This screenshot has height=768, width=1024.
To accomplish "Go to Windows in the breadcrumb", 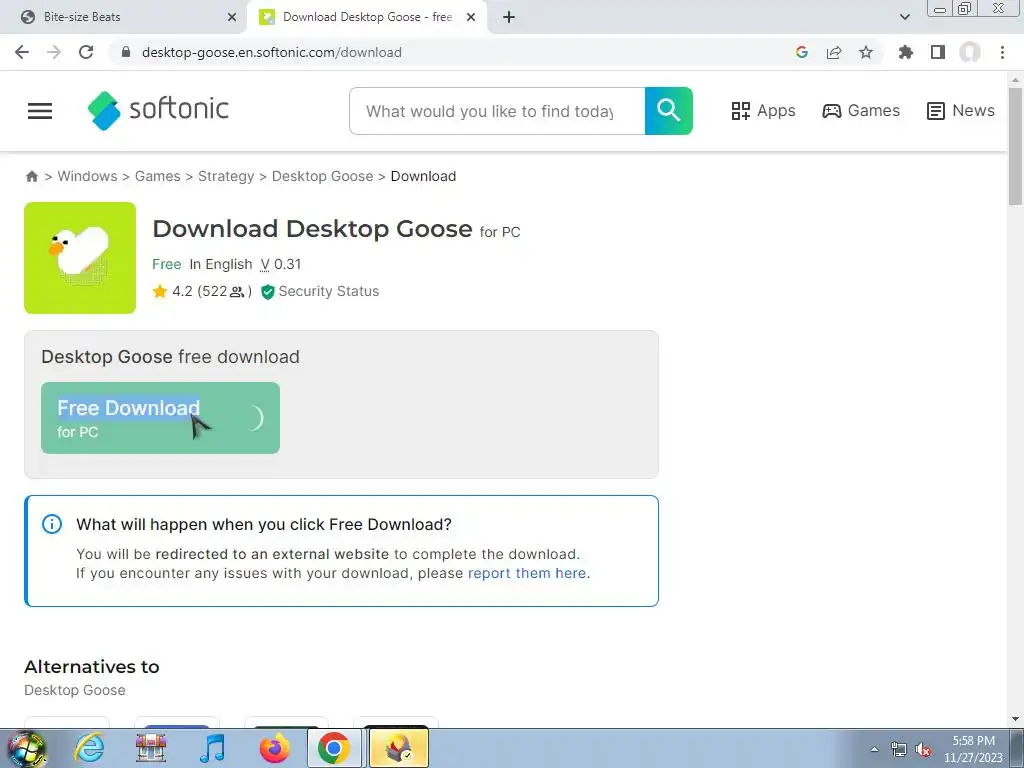I will (x=88, y=176).
